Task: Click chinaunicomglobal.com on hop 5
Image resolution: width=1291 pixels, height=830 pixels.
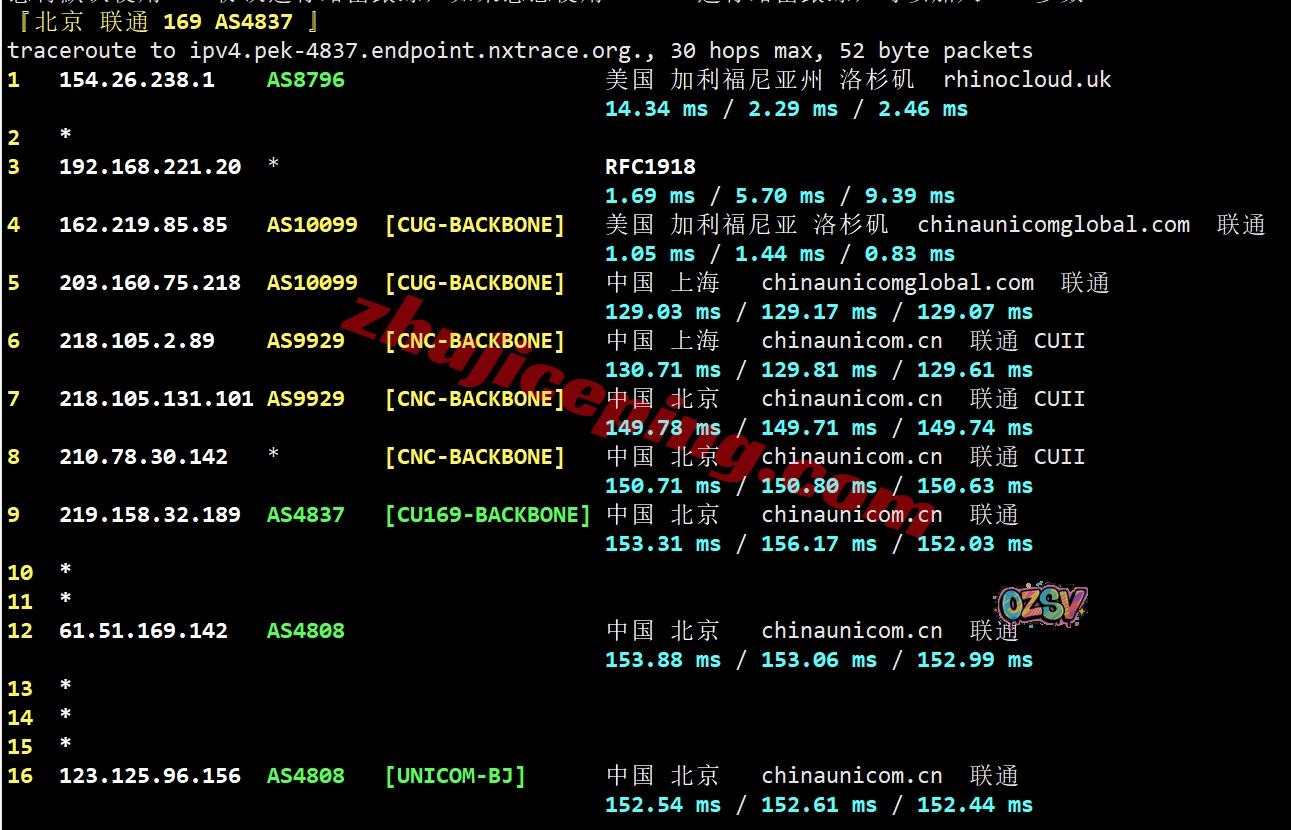Action: click(x=898, y=283)
